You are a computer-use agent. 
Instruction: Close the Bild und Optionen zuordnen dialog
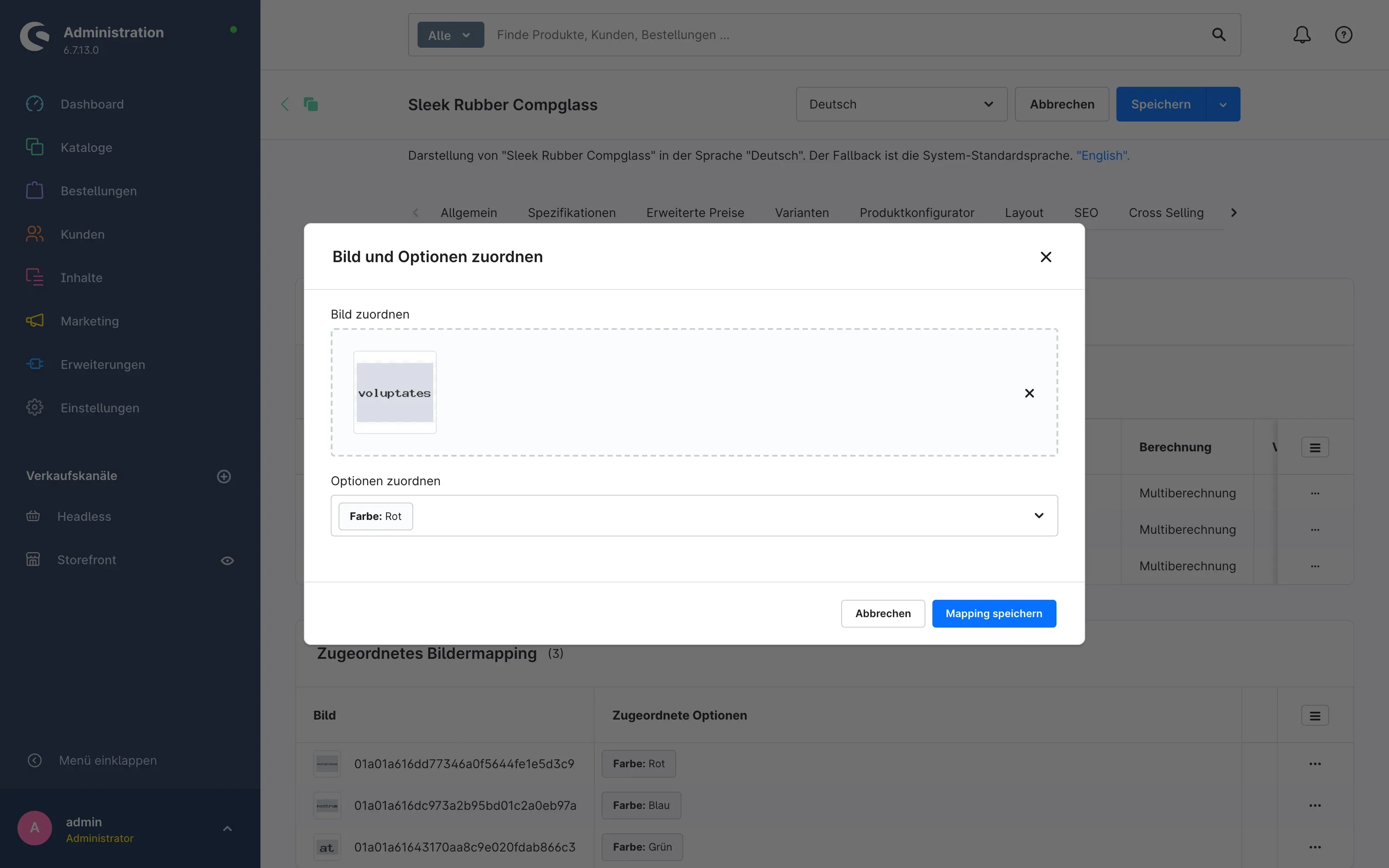click(1046, 256)
